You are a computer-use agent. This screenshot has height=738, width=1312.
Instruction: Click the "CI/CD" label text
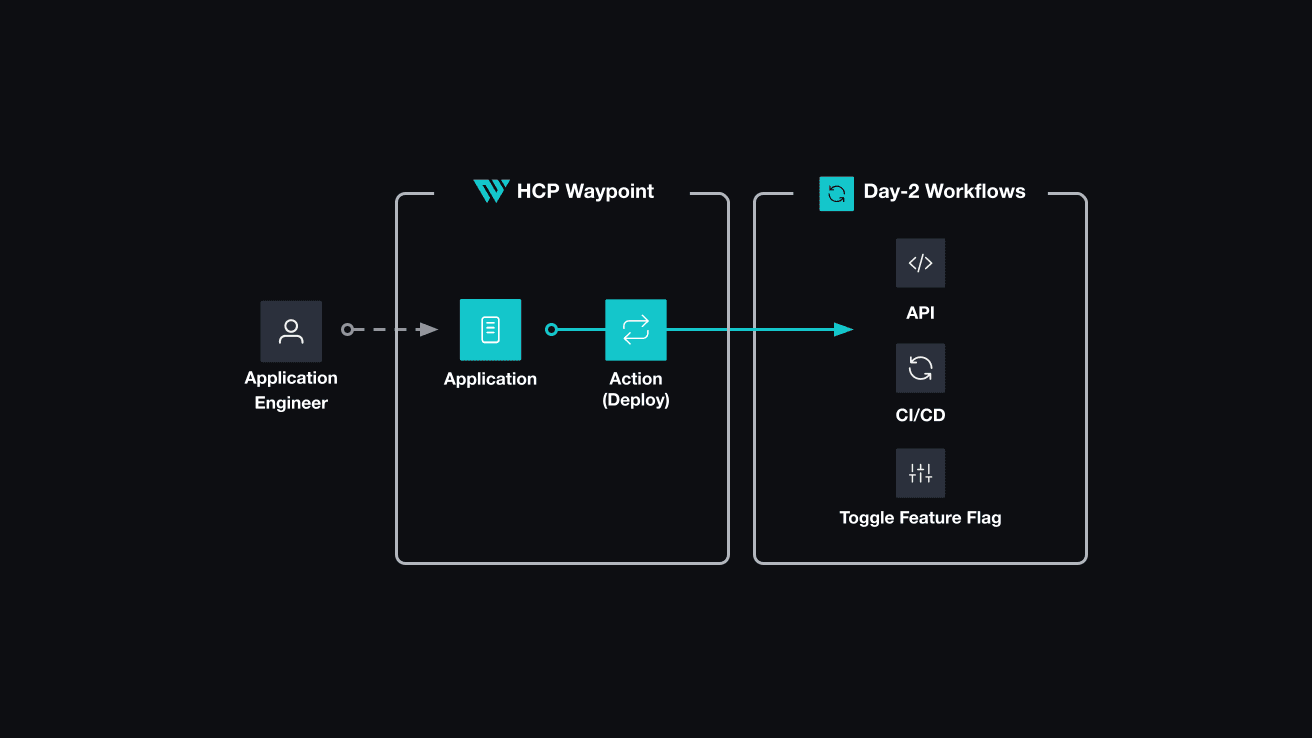tap(920, 415)
